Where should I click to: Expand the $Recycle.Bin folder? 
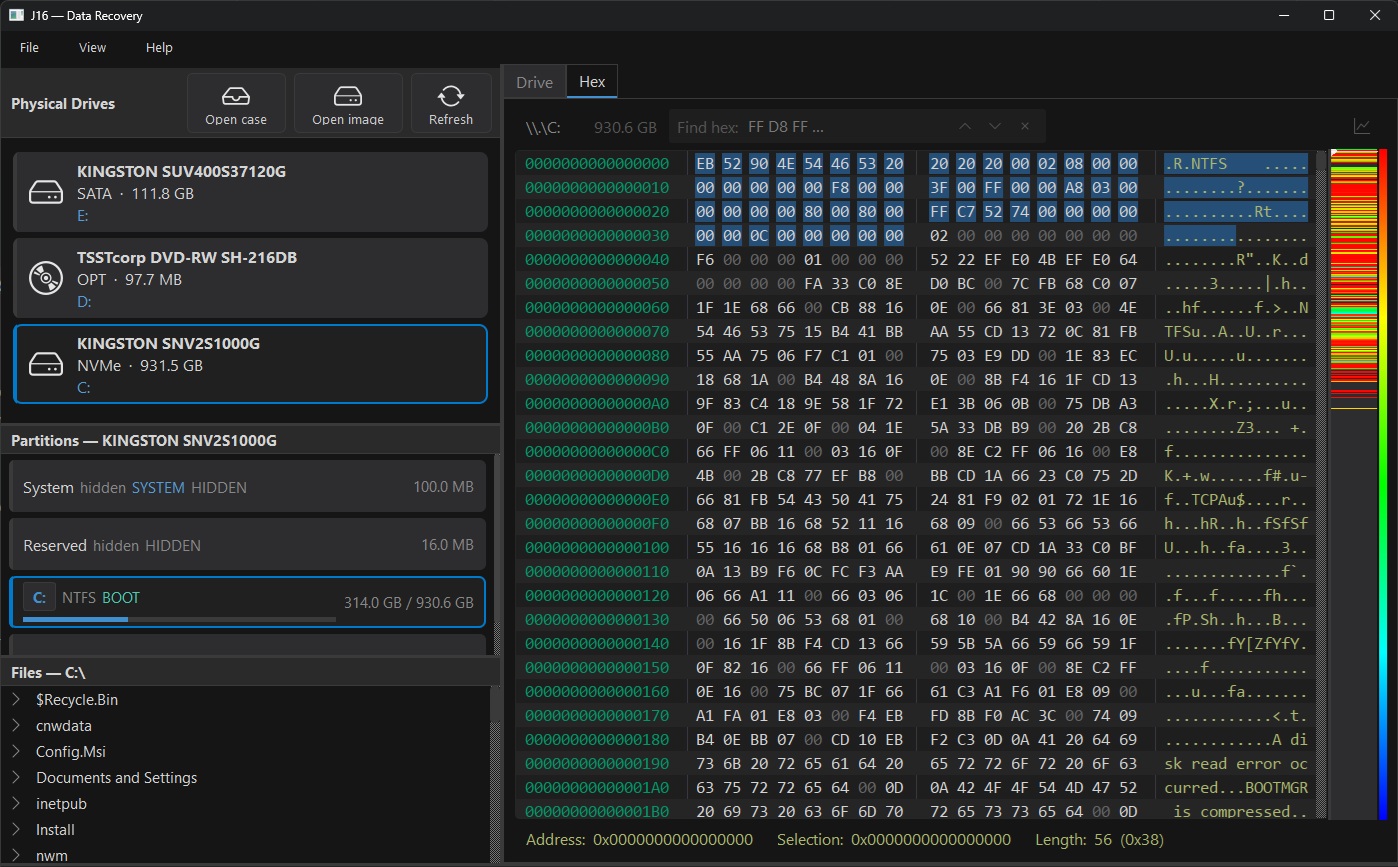tap(17, 699)
